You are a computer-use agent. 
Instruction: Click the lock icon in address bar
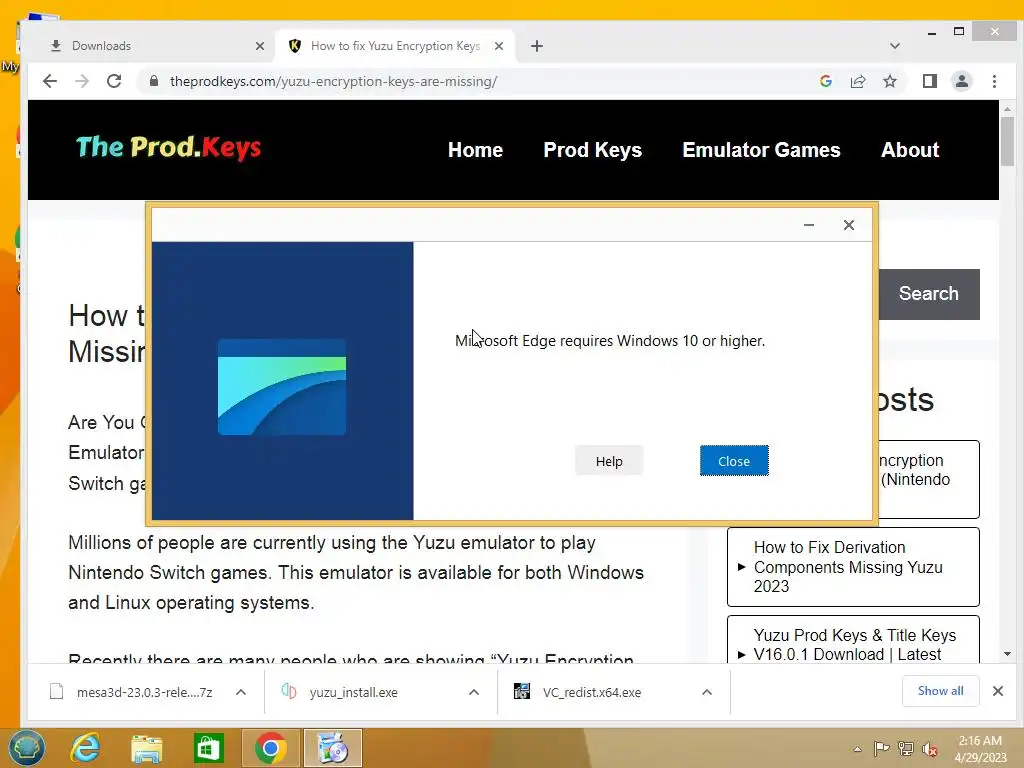coord(154,81)
